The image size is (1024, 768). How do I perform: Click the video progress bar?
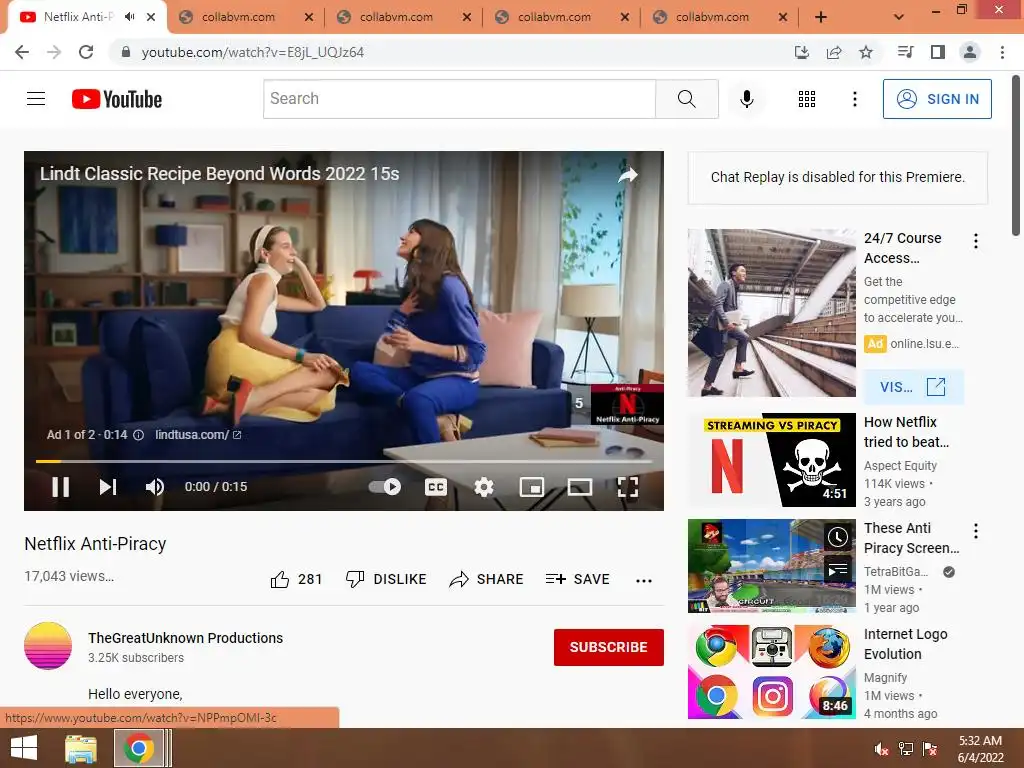pyautogui.click(x=344, y=461)
